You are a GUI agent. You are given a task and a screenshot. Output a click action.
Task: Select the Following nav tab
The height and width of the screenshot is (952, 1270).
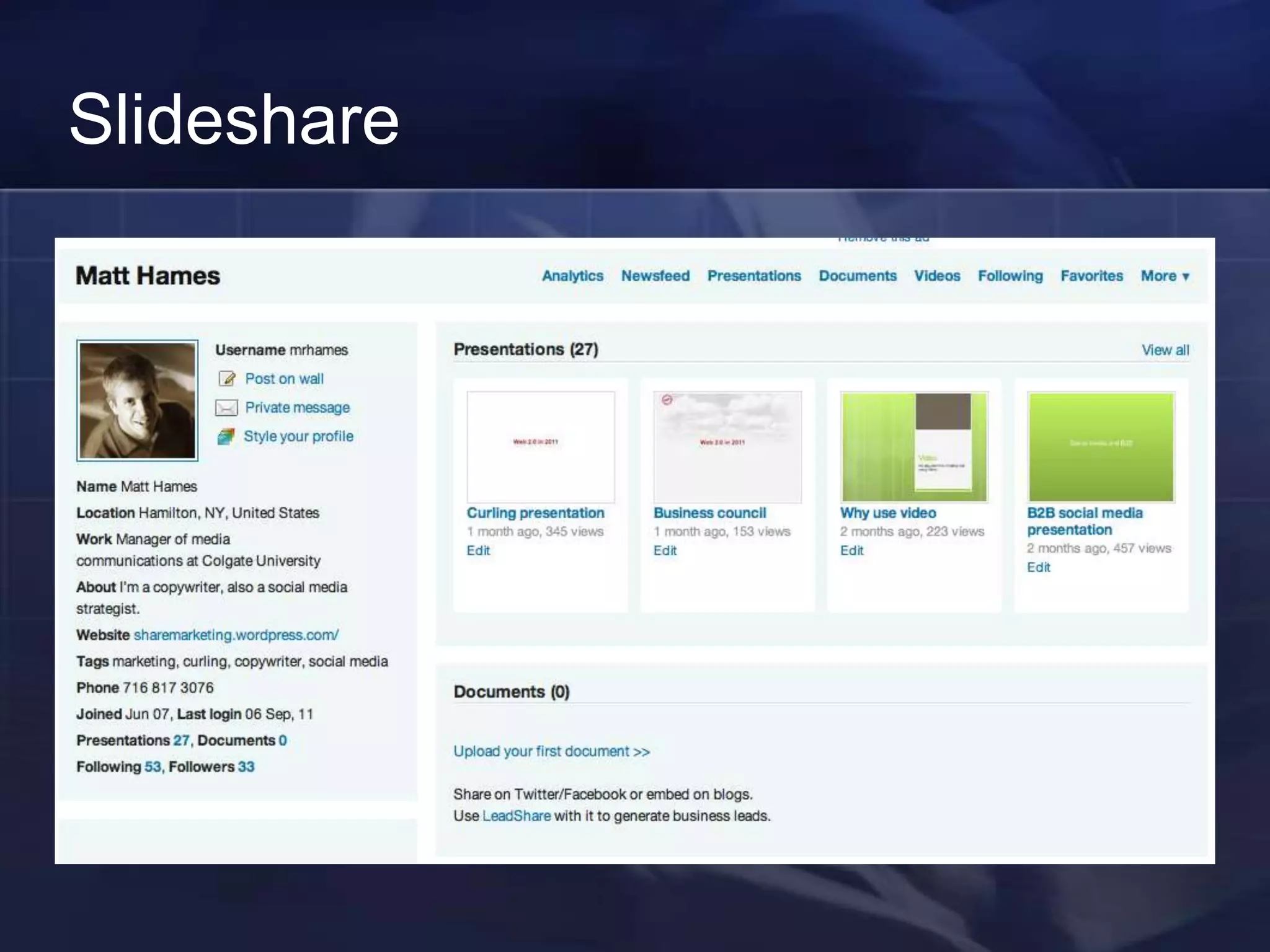pyautogui.click(x=1010, y=276)
